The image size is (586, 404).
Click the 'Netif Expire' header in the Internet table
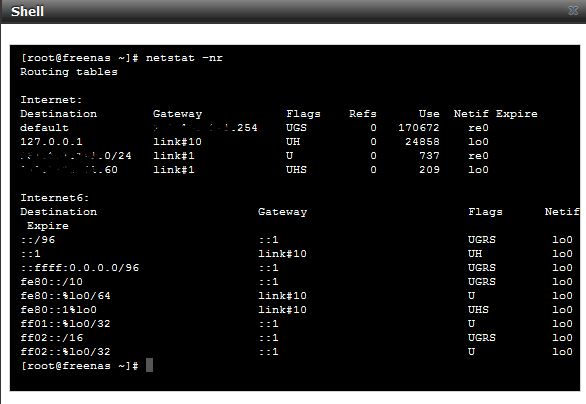point(496,114)
